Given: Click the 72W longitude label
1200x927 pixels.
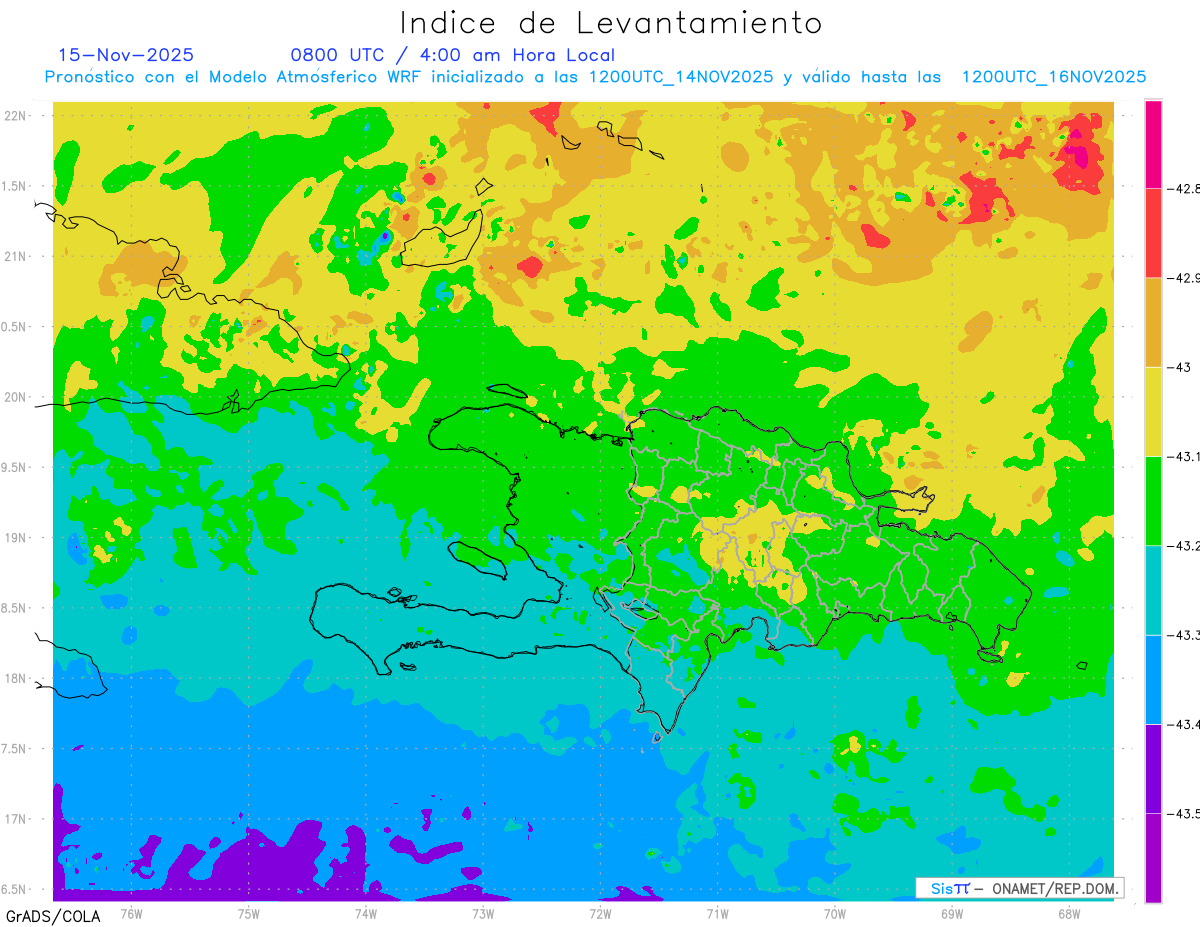Looking at the screenshot, I should coord(600,913).
